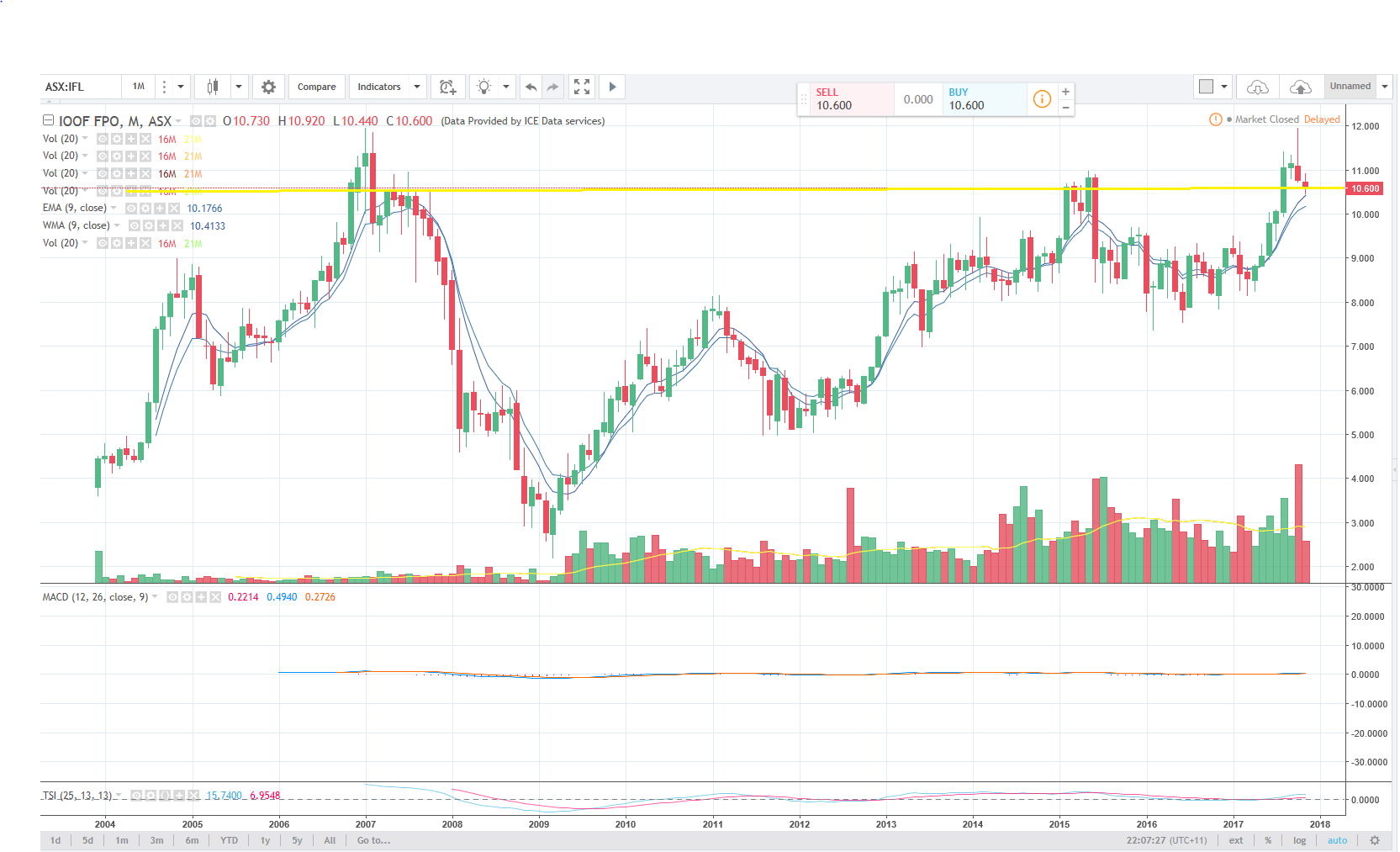Redo the chart action
This screenshot has width=1400, height=852.
point(552,87)
